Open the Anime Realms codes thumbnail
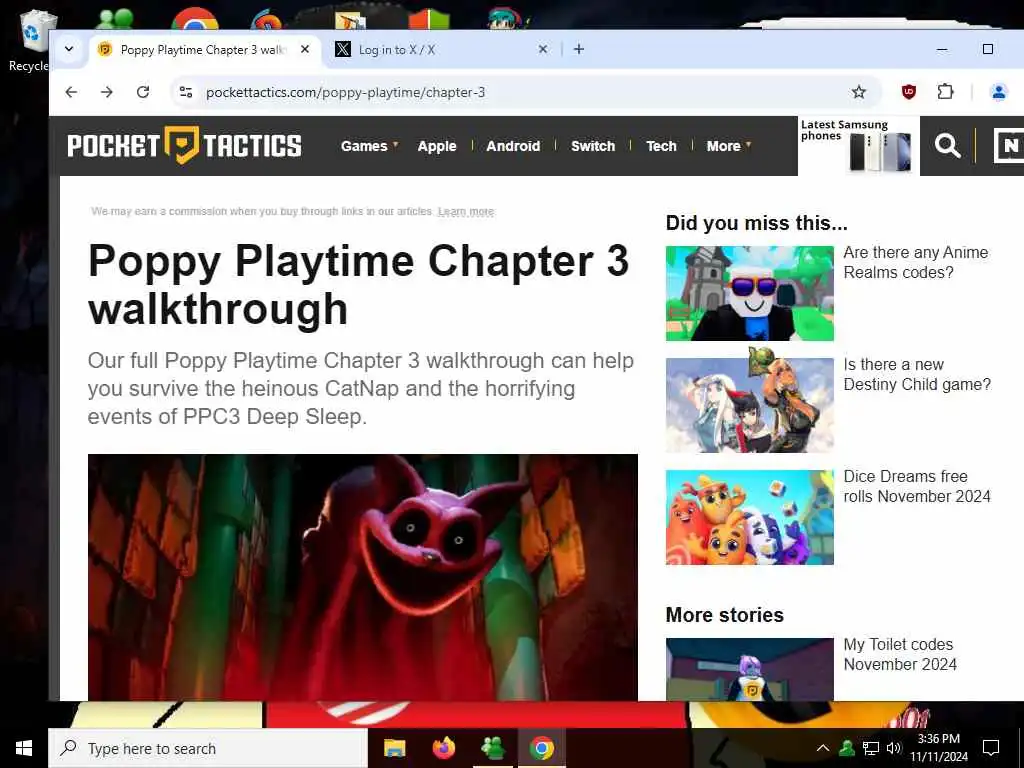The image size is (1024, 768). click(750, 293)
